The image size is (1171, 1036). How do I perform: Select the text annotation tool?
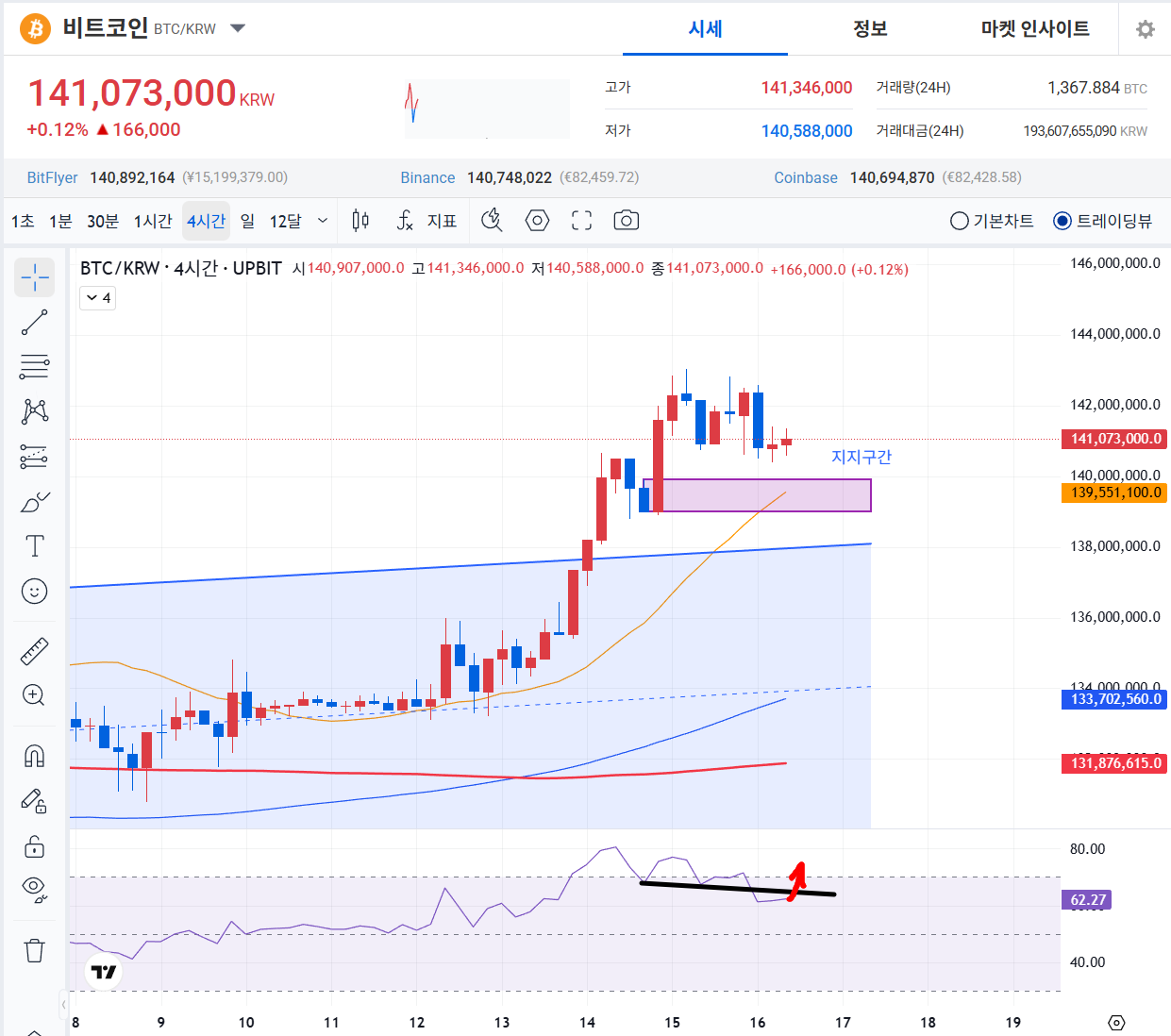coord(35,546)
